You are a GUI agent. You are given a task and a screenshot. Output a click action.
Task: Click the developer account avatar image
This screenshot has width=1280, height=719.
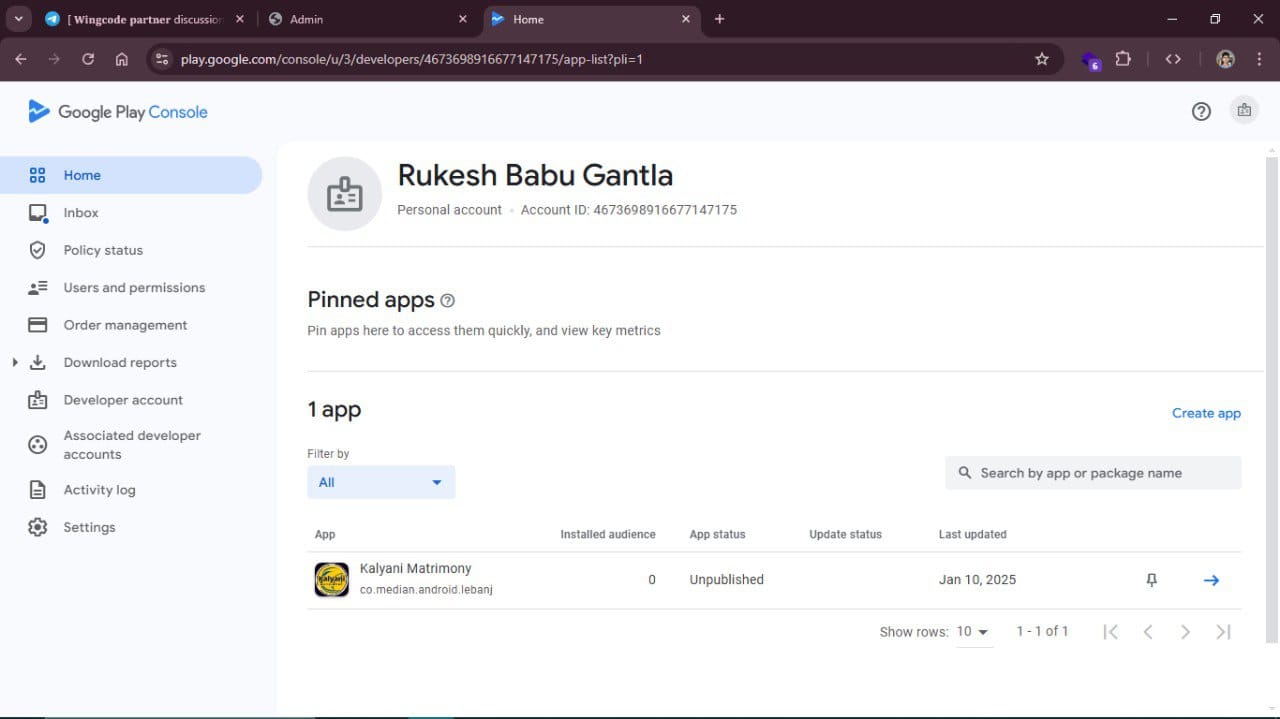click(344, 194)
